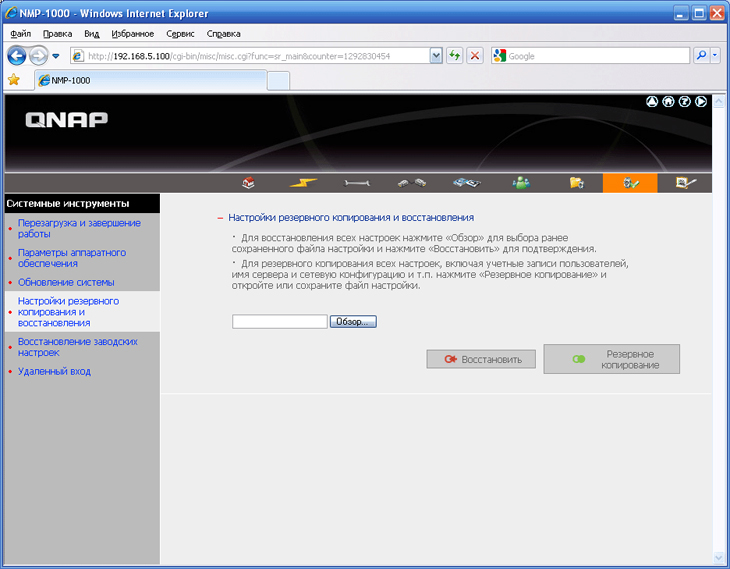Click the wrench system settings icon
Viewport: 730px width, 569px height.
pos(358,183)
